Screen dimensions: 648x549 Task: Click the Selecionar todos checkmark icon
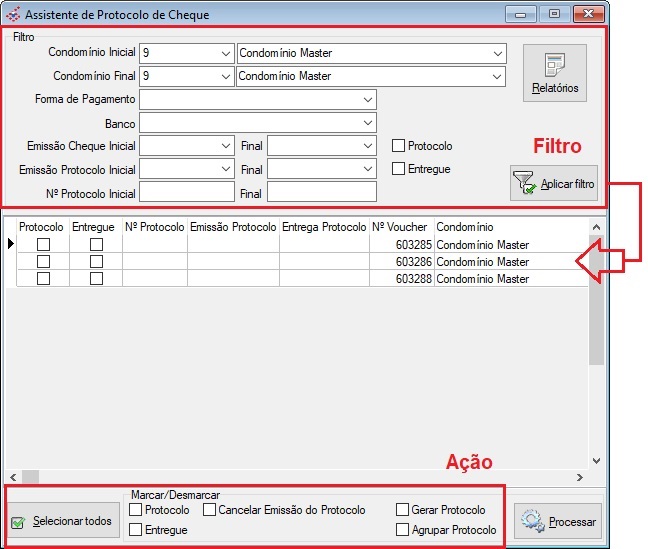(x=18, y=522)
